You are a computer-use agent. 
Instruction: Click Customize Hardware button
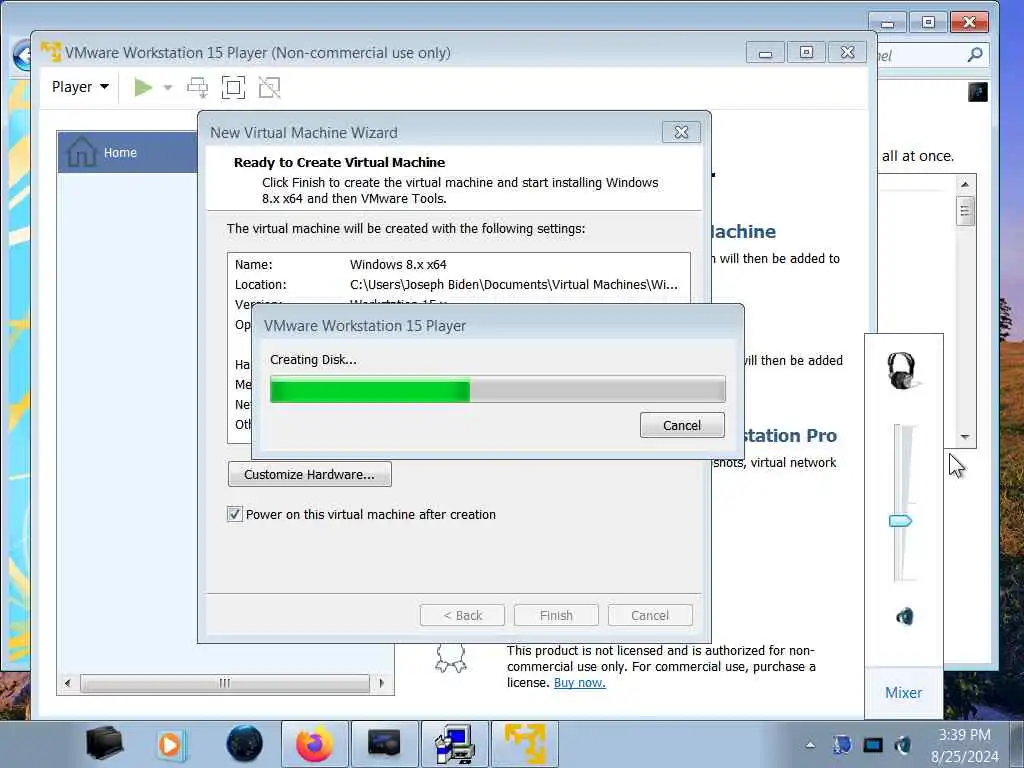[x=310, y=474]
